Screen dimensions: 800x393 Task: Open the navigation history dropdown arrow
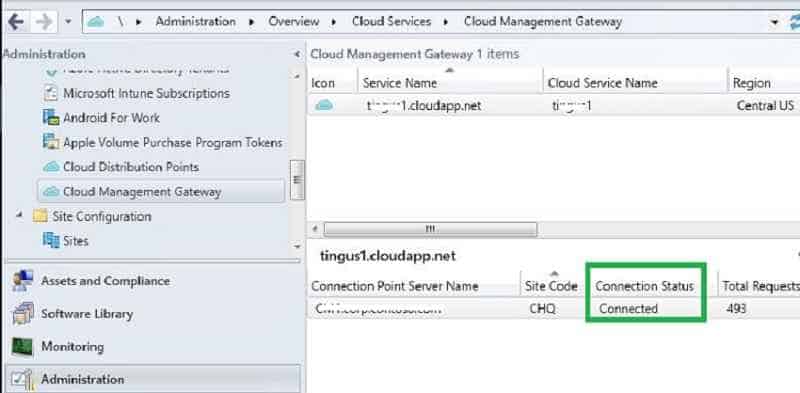(69, 22)
